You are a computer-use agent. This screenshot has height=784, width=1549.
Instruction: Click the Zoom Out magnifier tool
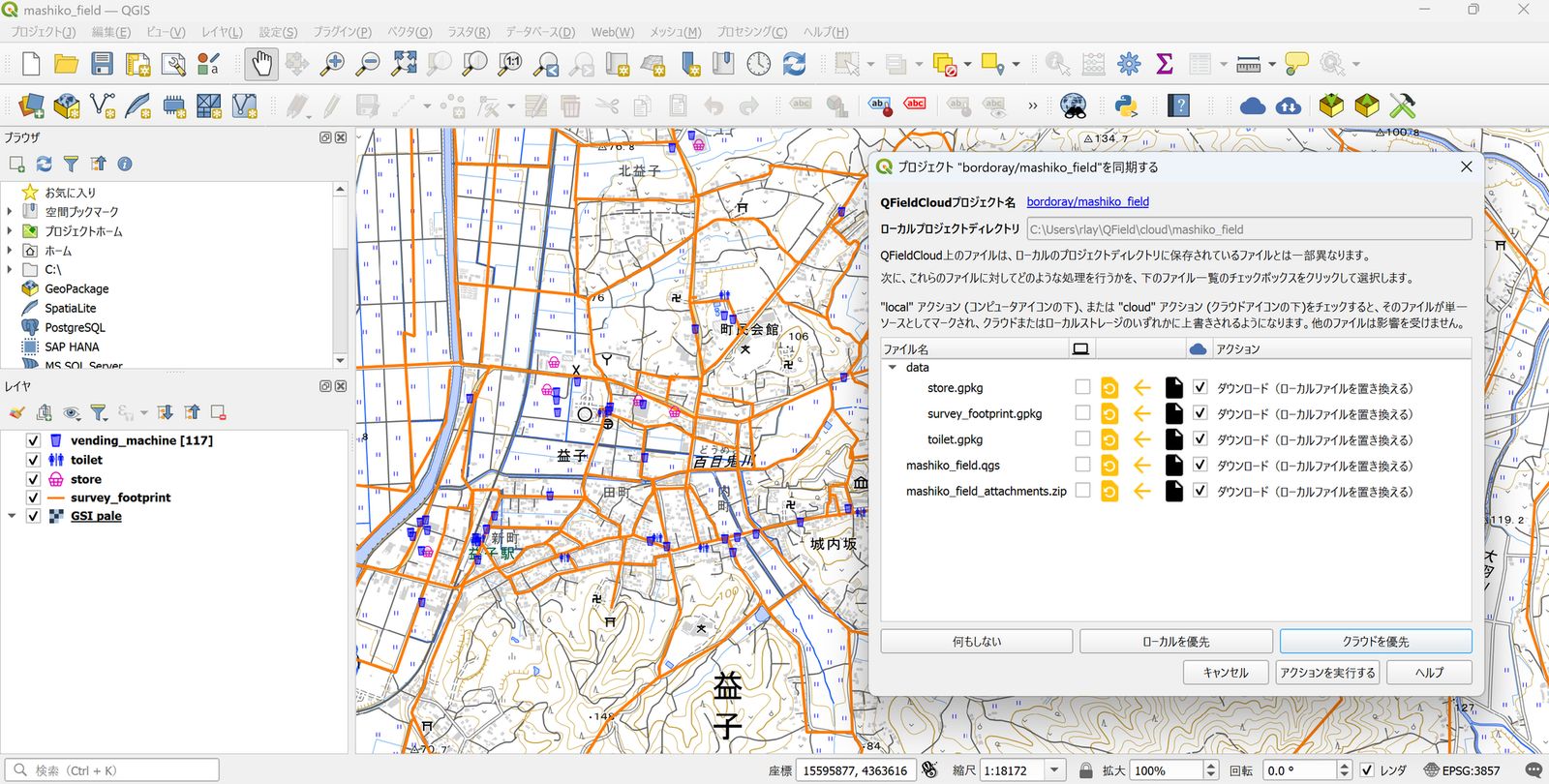(368, 64)
